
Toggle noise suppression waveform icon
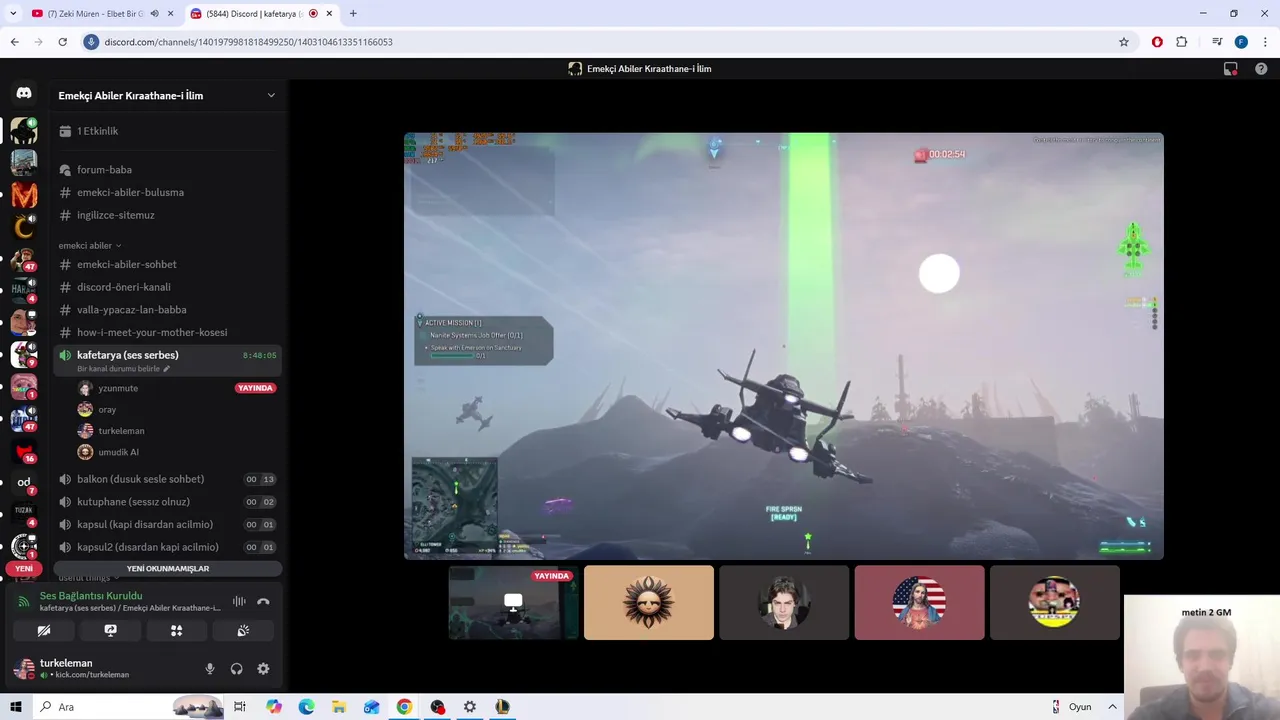pos(239,601)
